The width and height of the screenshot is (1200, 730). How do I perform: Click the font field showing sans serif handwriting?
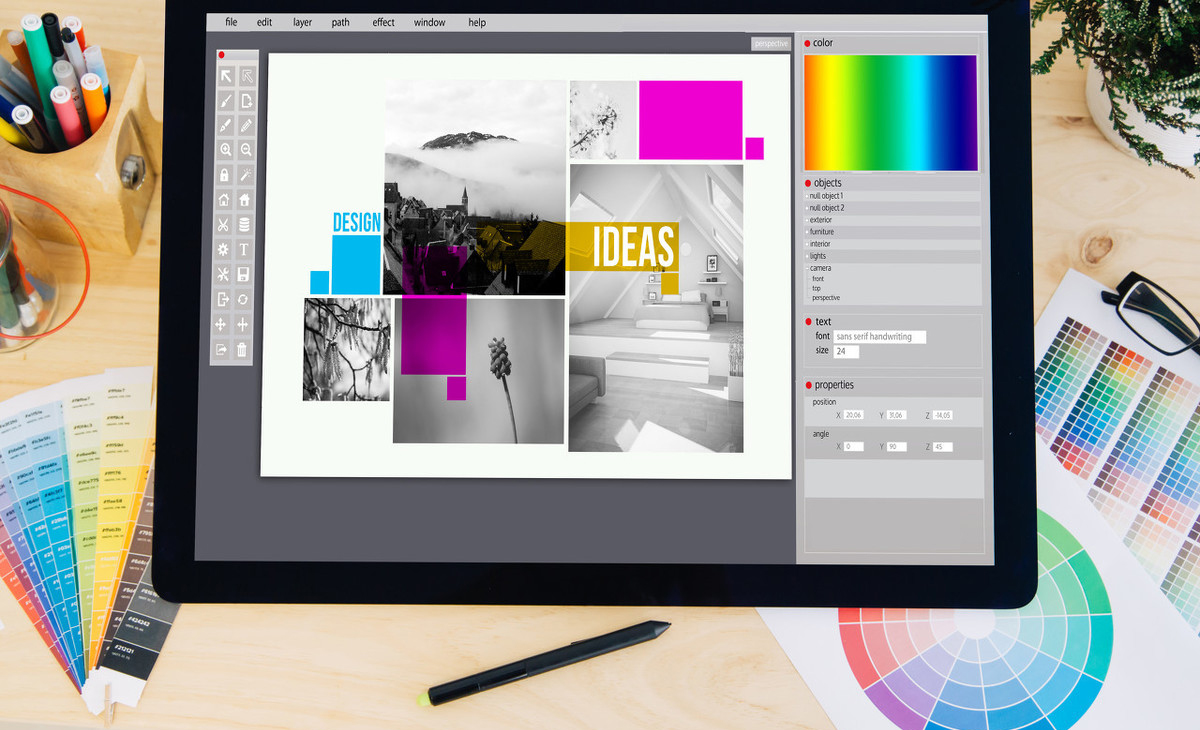880,337
